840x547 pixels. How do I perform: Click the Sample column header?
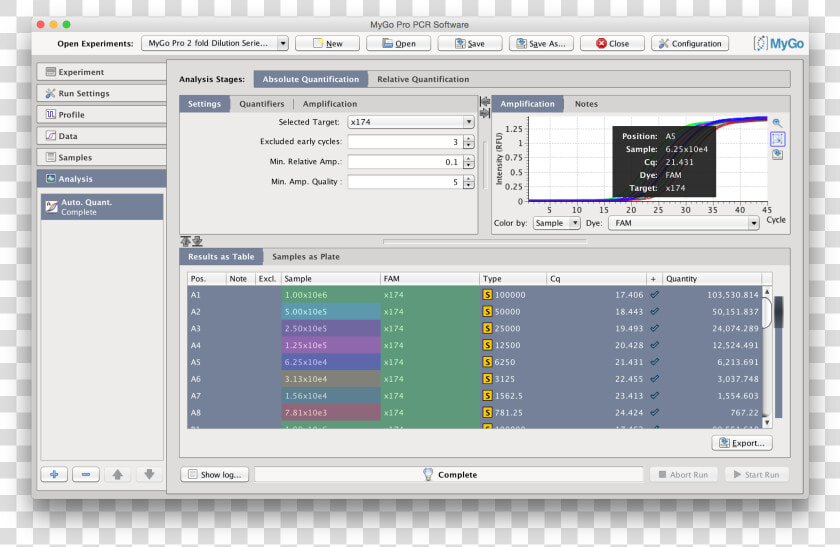[x=331, y=279]
